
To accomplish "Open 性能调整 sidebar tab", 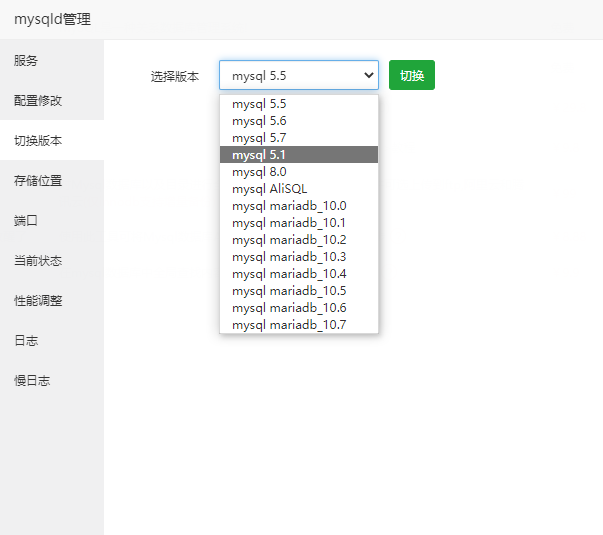I will tap(52, 300).
